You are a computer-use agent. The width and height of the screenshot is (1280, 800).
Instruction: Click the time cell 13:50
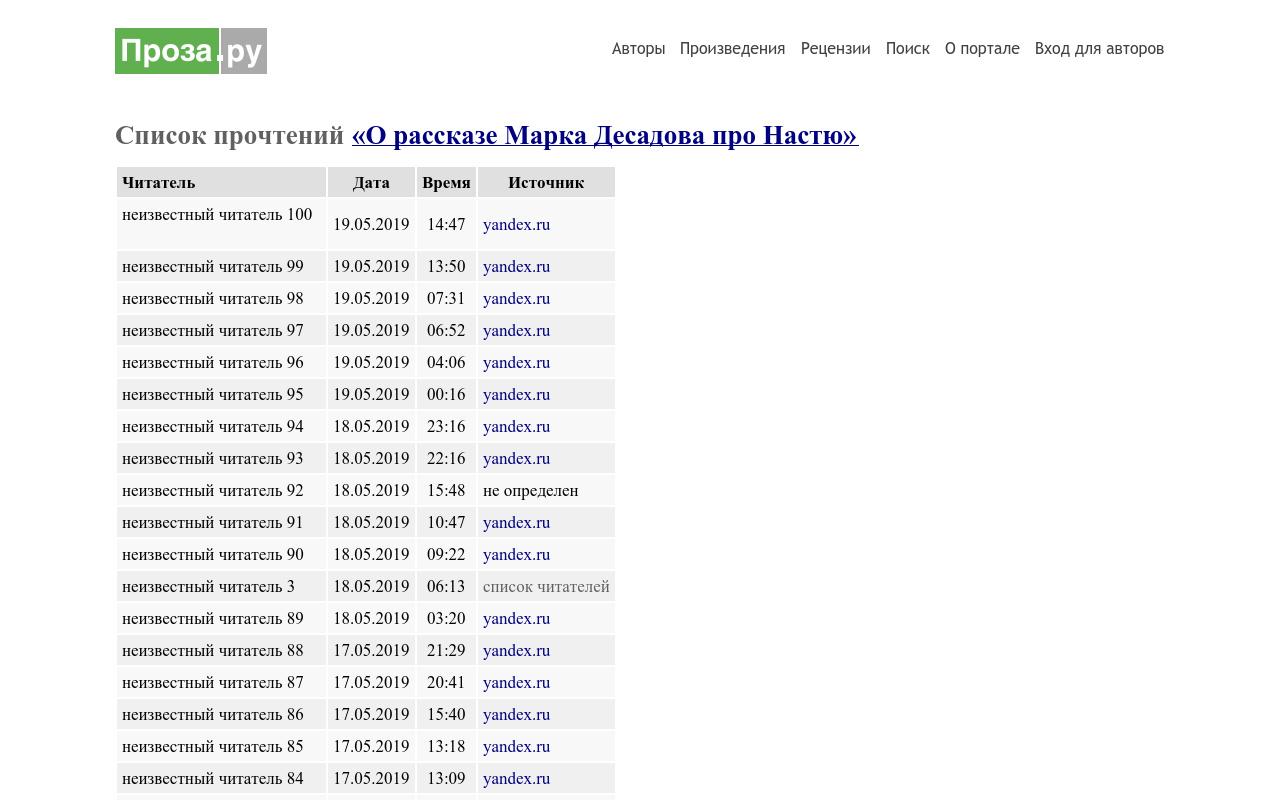[446, 266]
